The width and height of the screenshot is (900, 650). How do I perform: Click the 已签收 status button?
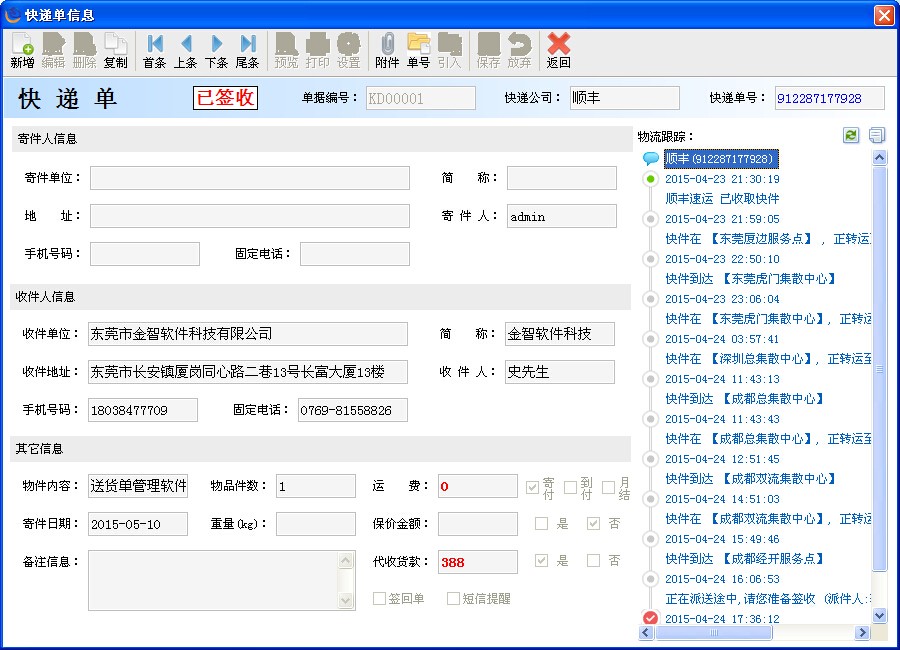tap(225, 98)
